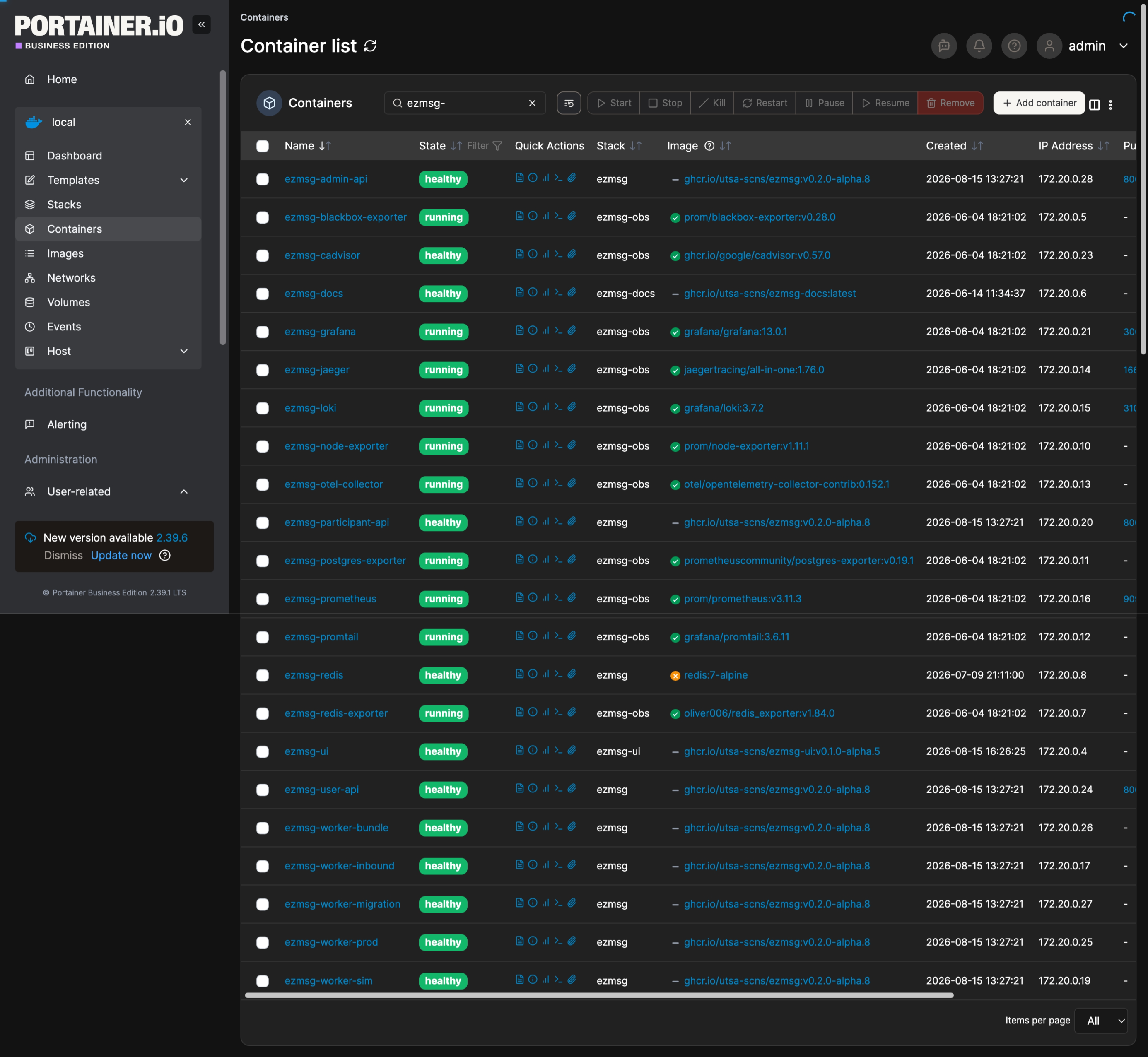Open the help question-mark icon in header
This screenshot has height=1057, width=1148.
pyautogui.click(x=1013, y=46)
